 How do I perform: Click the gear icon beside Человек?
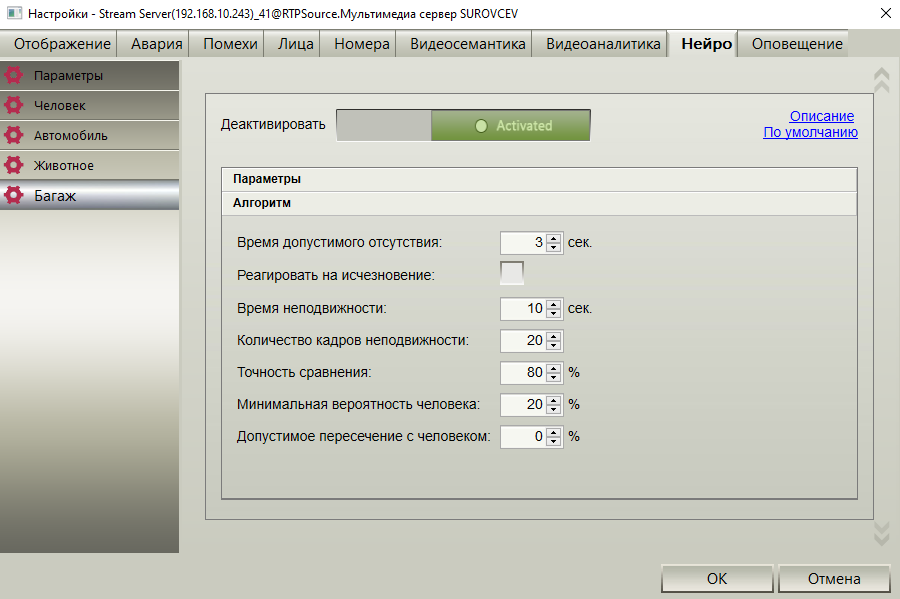(13, 105)
